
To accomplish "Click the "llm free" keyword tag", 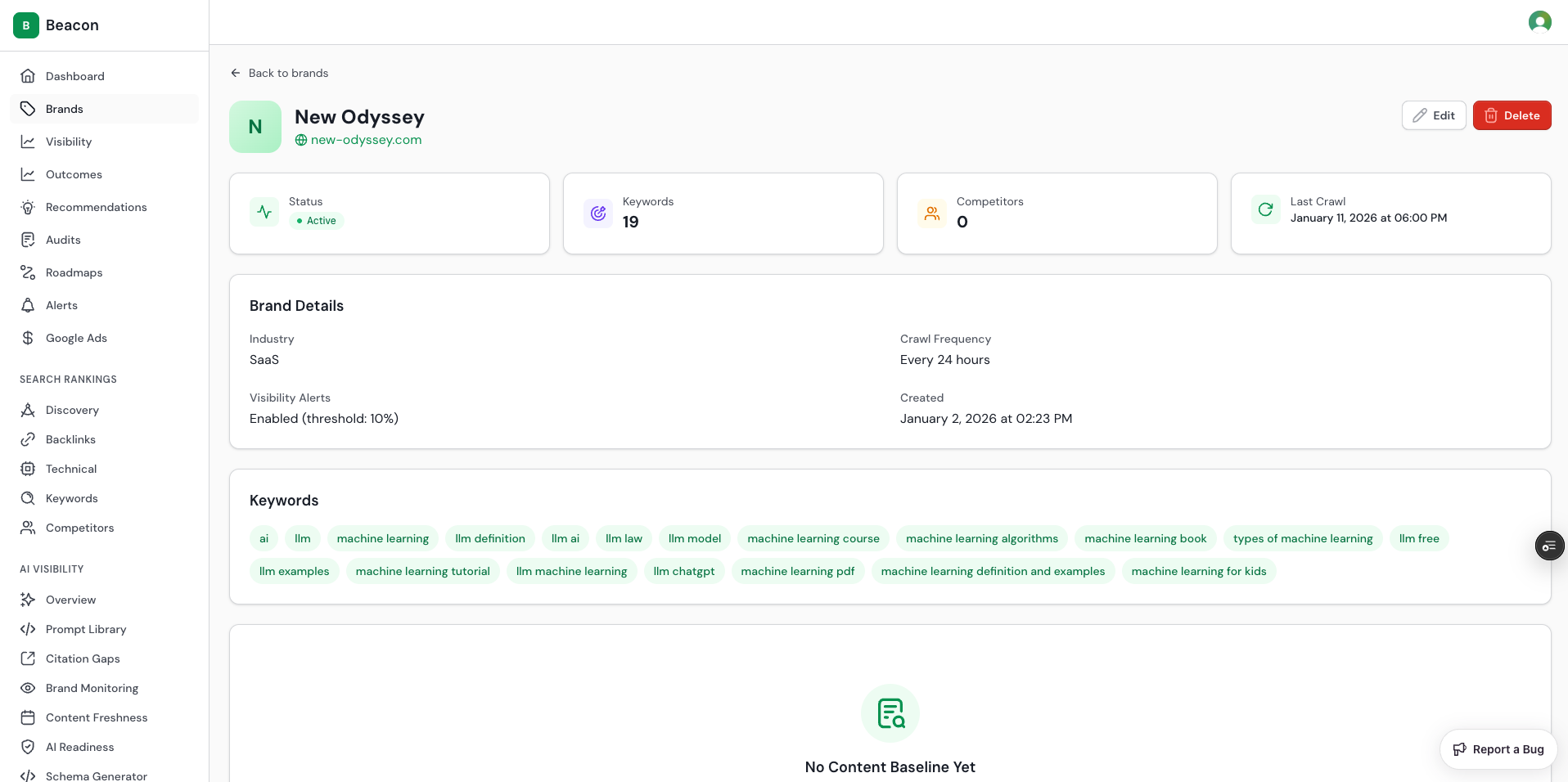I will pyautogui.click(x=1419, y=538).
